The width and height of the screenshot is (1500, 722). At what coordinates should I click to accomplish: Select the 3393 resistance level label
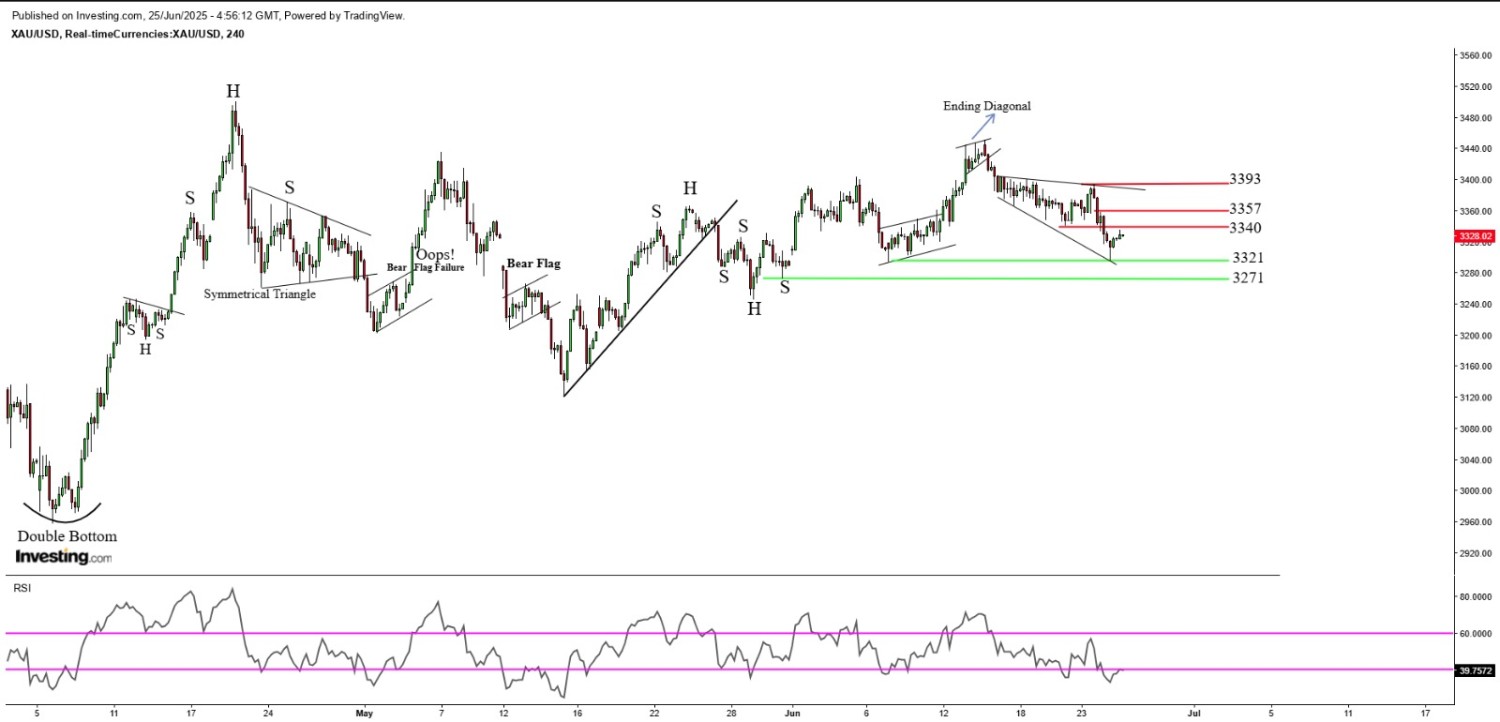pyautogui.click(x=1245, y=180)
